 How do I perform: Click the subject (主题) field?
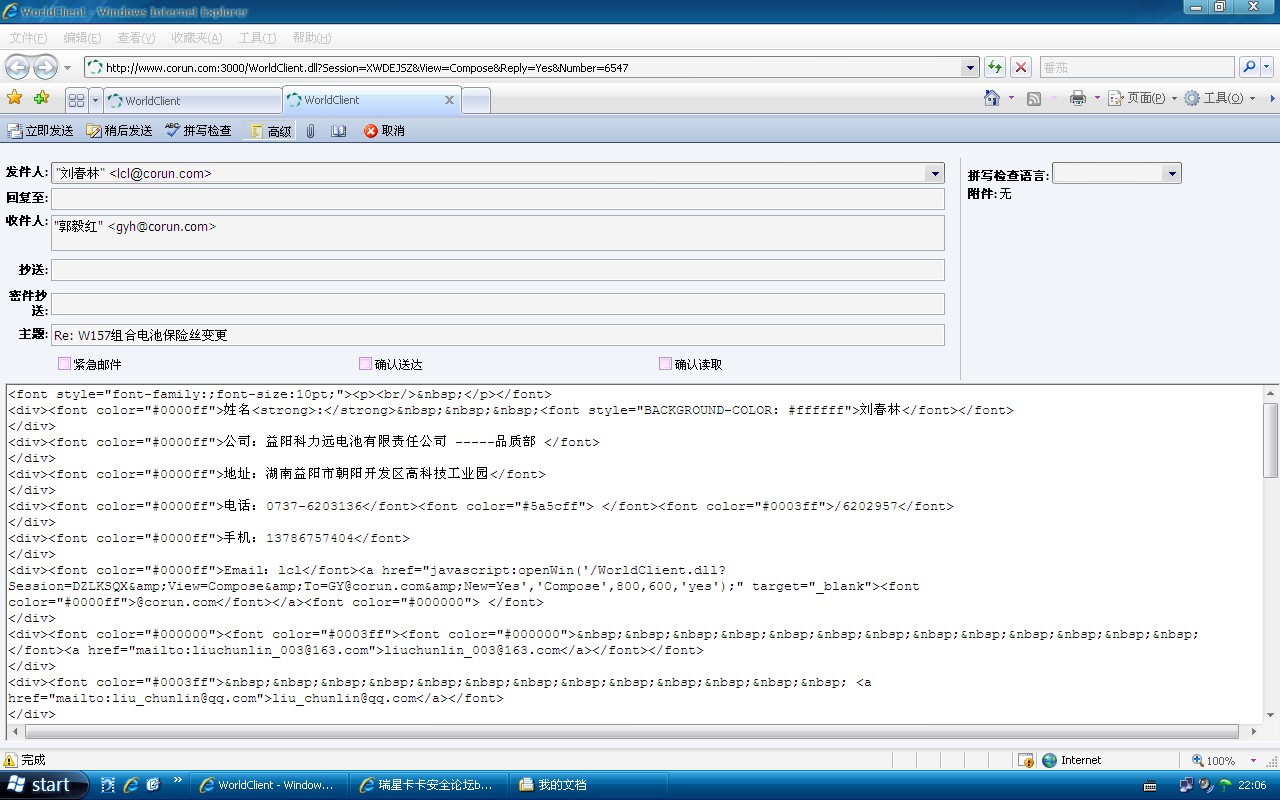click(498, 335)
